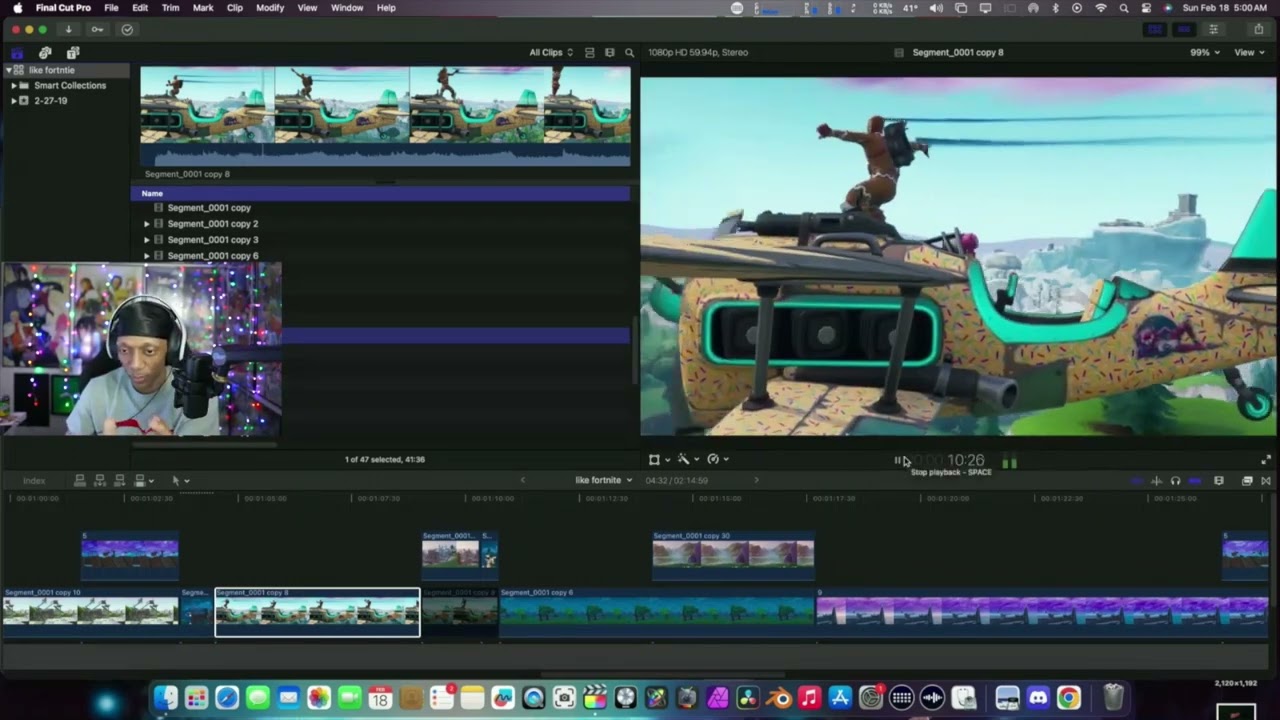The height and width of the screenshot is (720, 1280).
Task: Open Finder from the Dock
Action: pyautogui.click(x=166, y=697)
